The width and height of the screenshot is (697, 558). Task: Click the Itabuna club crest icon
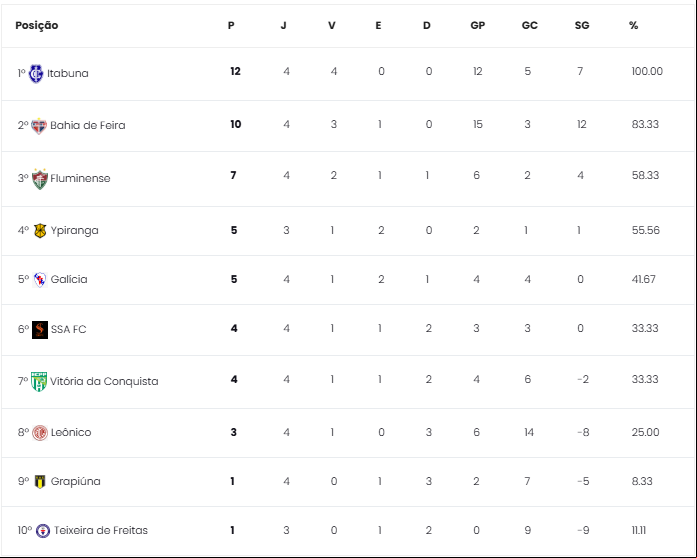click(x=36, y=73)
